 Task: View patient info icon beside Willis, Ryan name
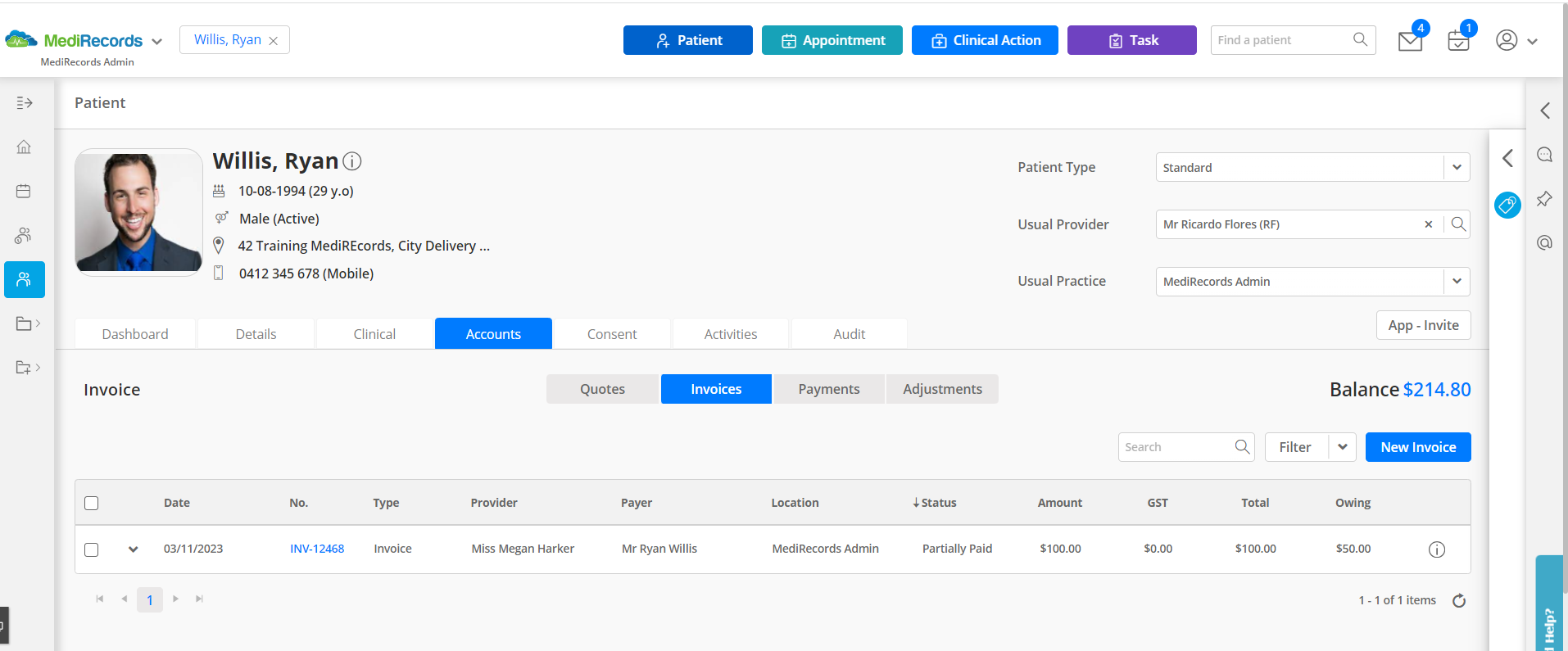(352, 161)
